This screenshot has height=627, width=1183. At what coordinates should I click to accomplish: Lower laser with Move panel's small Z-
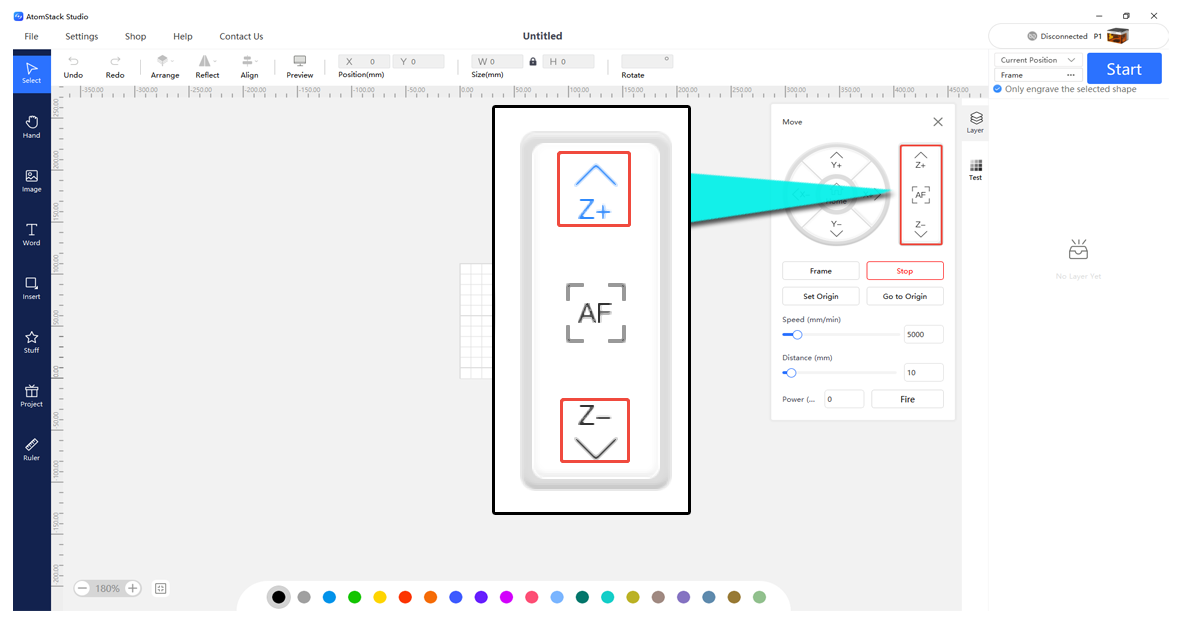tap(920, 229)
